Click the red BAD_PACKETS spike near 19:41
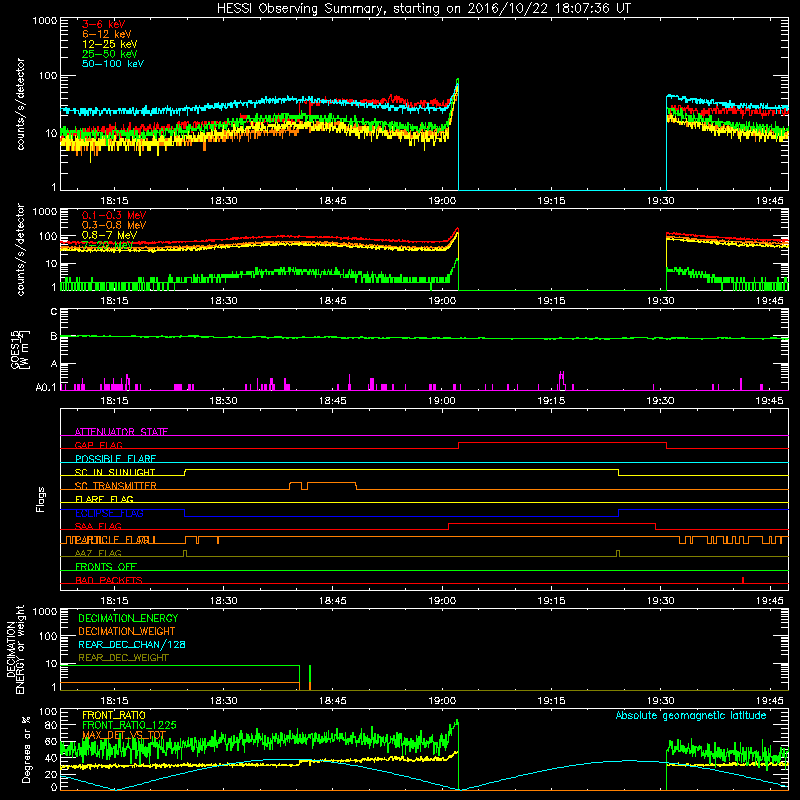Image resolution: width=800 pixels, height=800 pixels. tap(743, 580)
